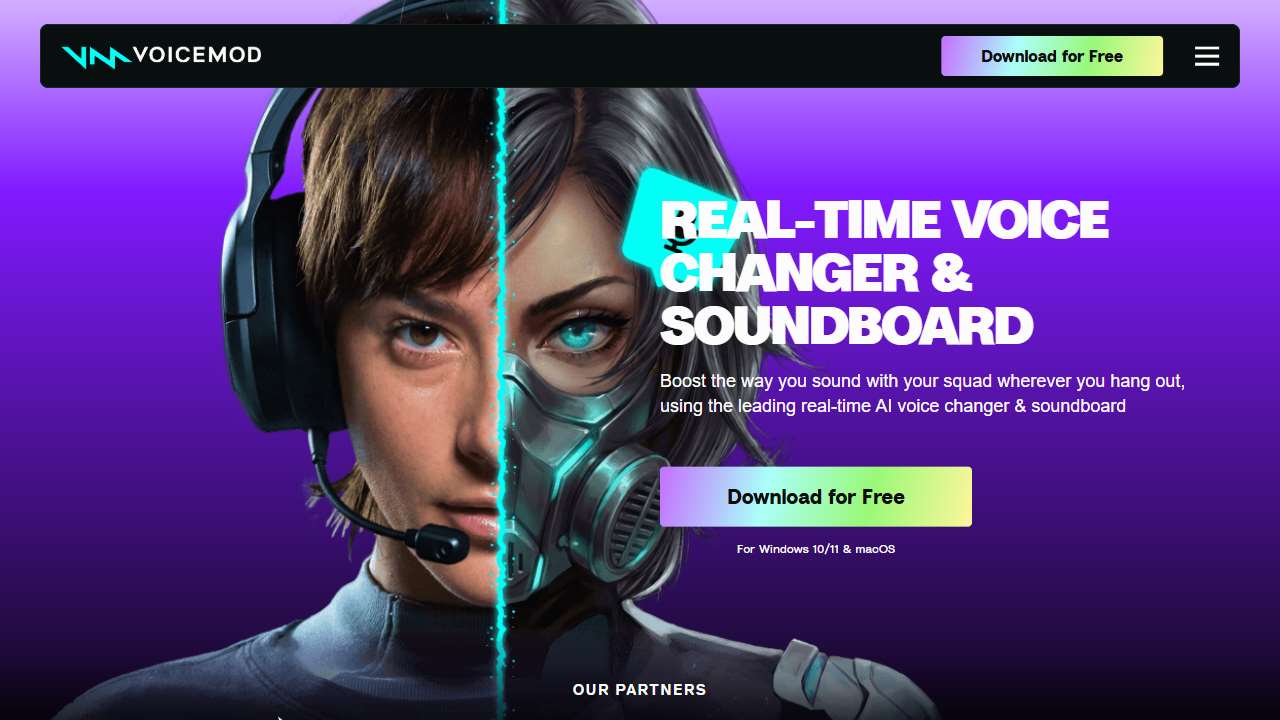The height and width of the screenshot is (720, 1280).
Task: Click the Voicemod waveform logo icon
Action: [x=96, y=57]
